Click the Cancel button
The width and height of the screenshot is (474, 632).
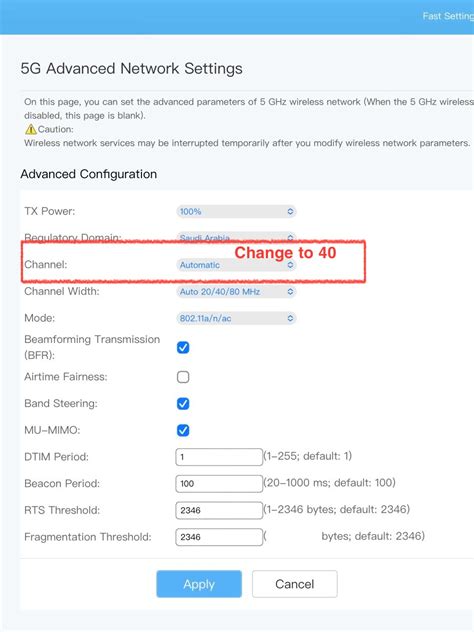coord(295,584)
